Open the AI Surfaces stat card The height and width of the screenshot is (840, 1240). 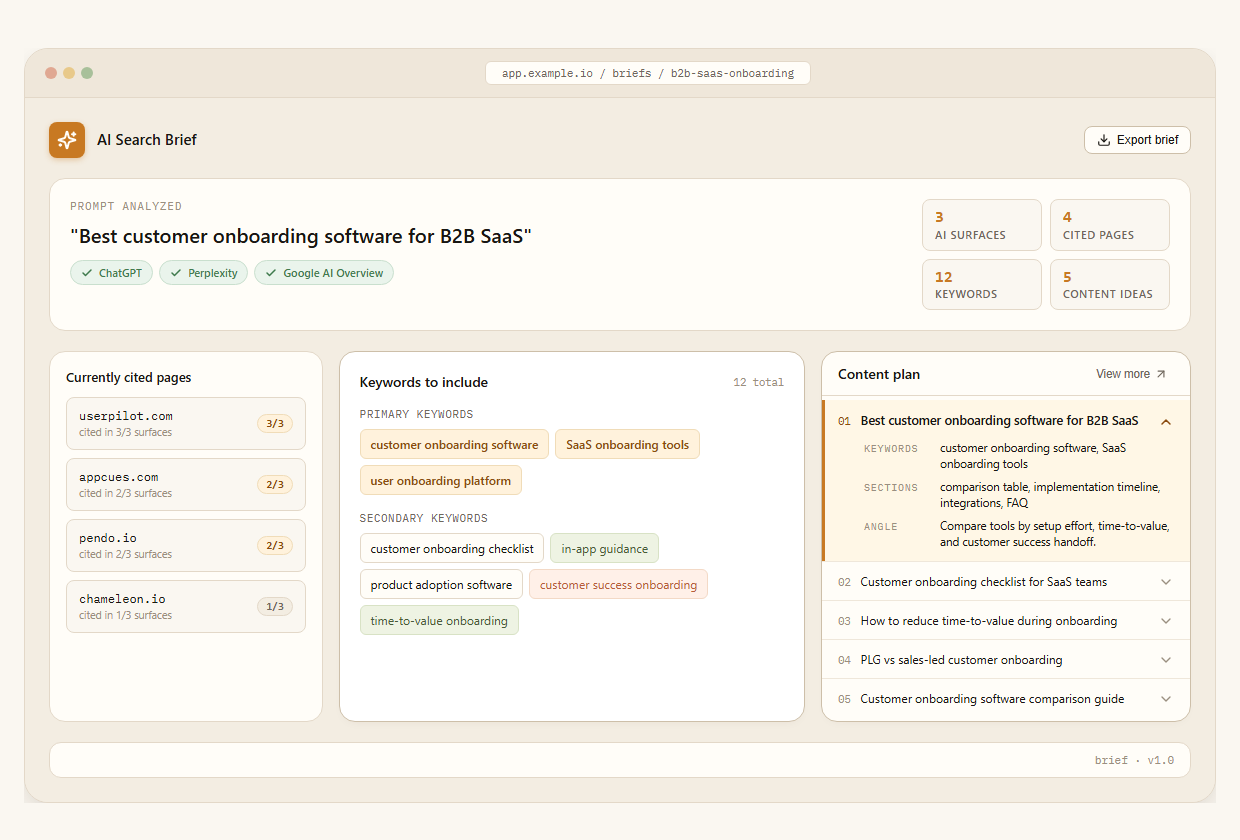(982, 225)
